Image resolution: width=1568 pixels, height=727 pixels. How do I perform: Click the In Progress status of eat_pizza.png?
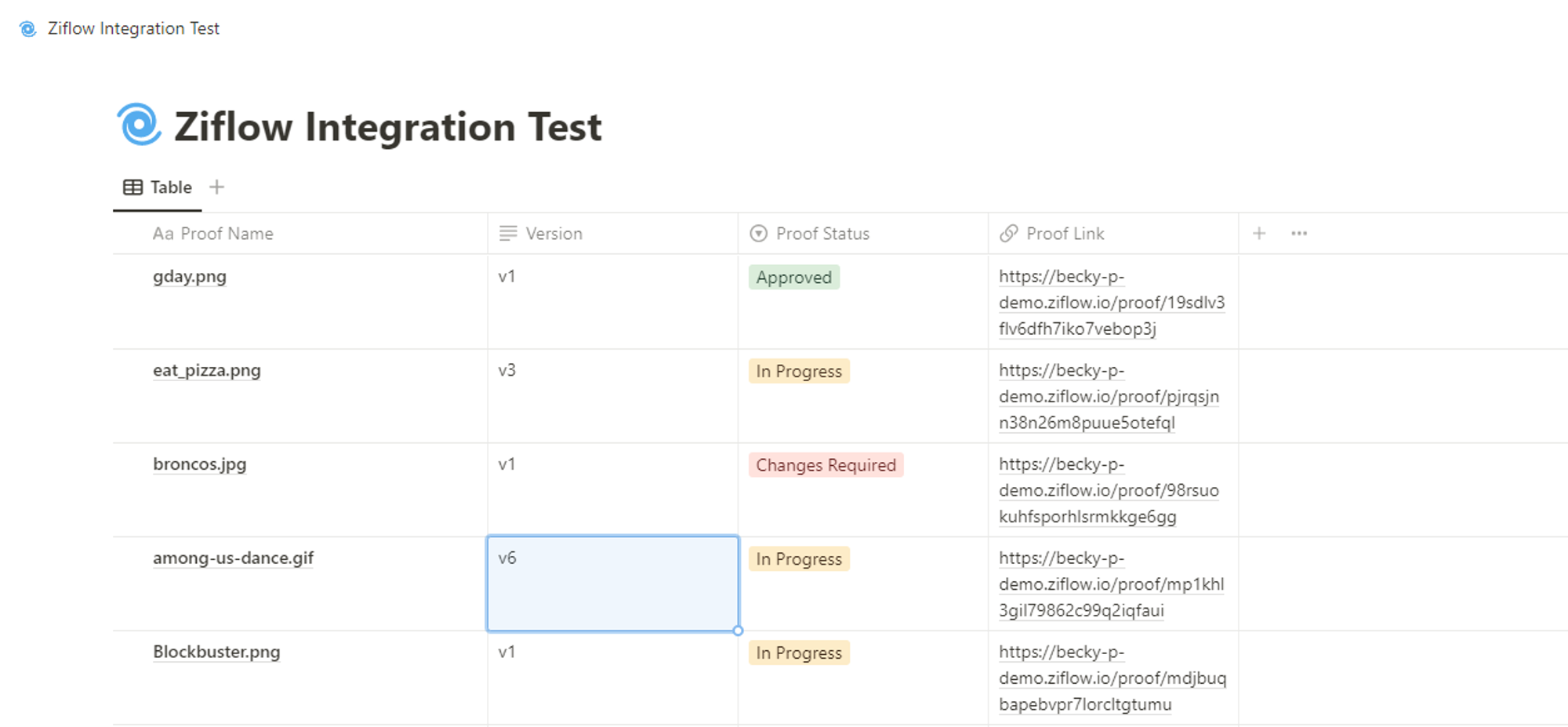pyautogui.click(x=799, y=371)
